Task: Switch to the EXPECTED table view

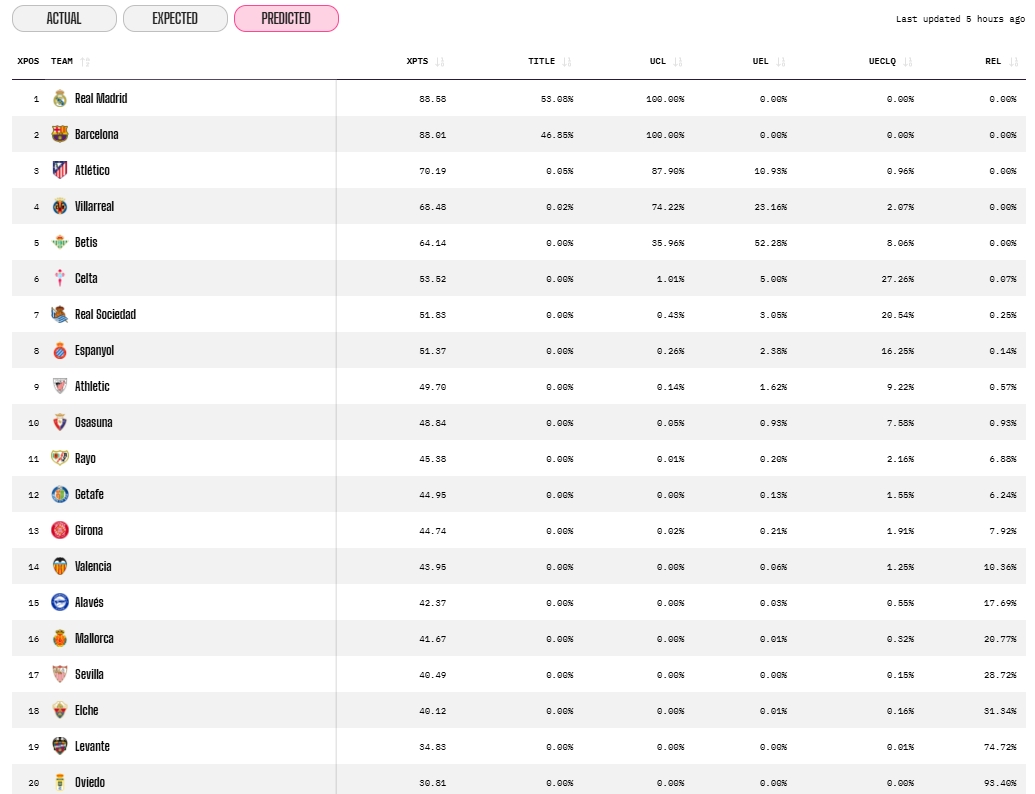Action: pos(175,18)
